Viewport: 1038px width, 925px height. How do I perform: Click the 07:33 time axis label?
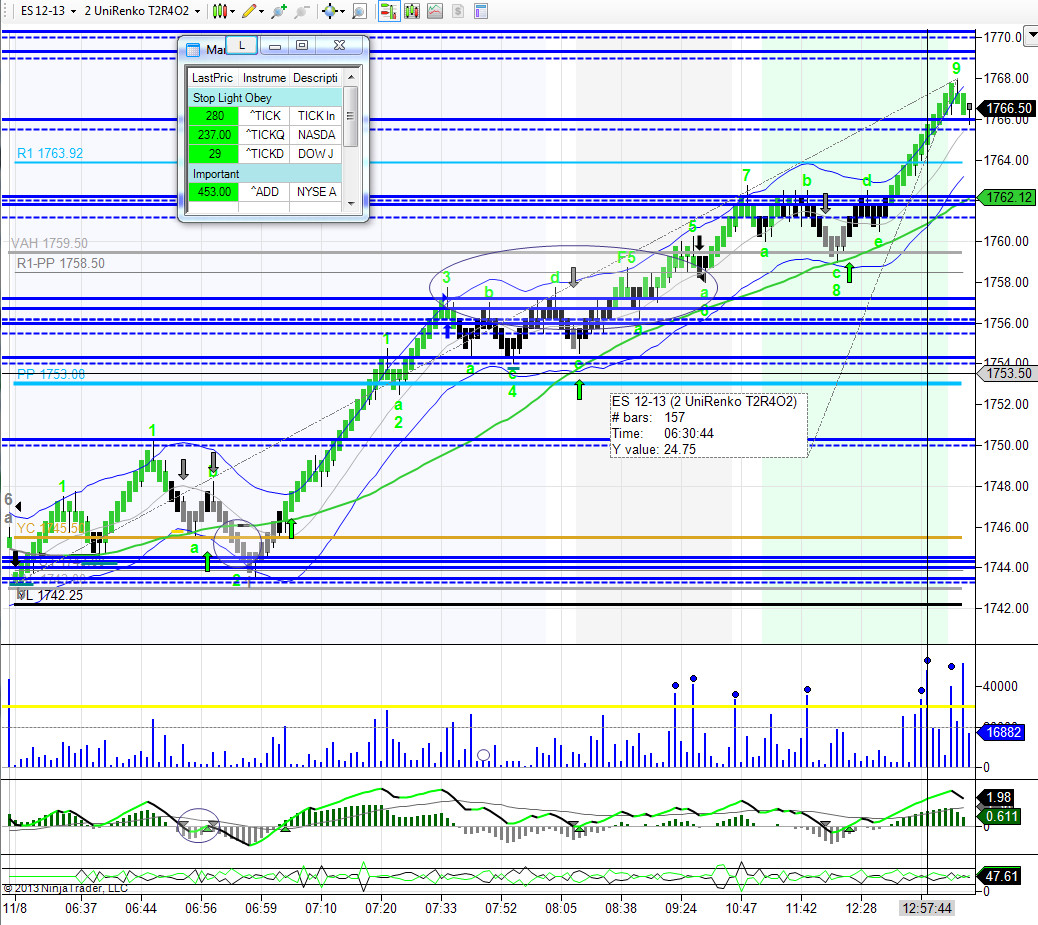point(441,908)
